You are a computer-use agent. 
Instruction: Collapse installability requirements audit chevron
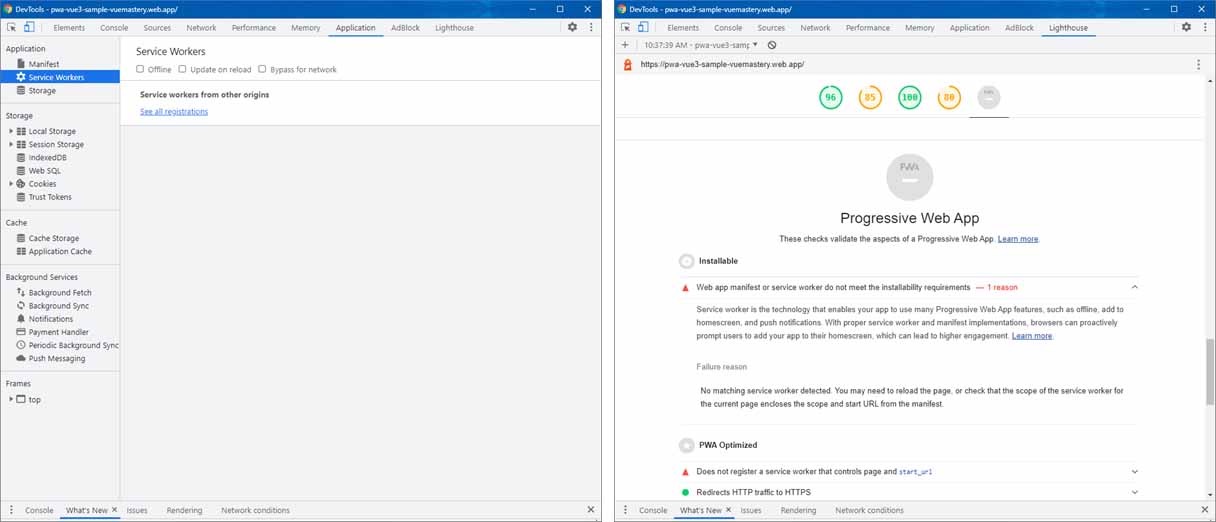(x=1134, y=287)
